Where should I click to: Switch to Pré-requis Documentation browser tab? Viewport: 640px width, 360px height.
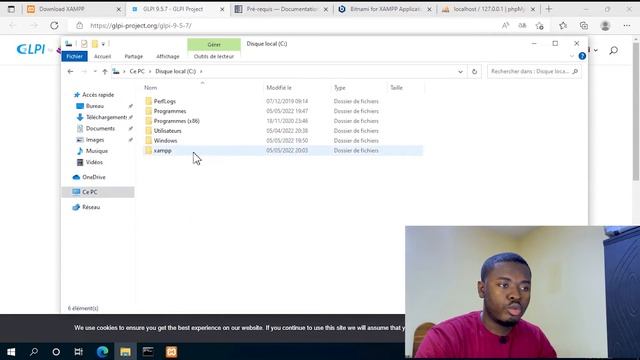pyautogui.click(x=282, y=9)
